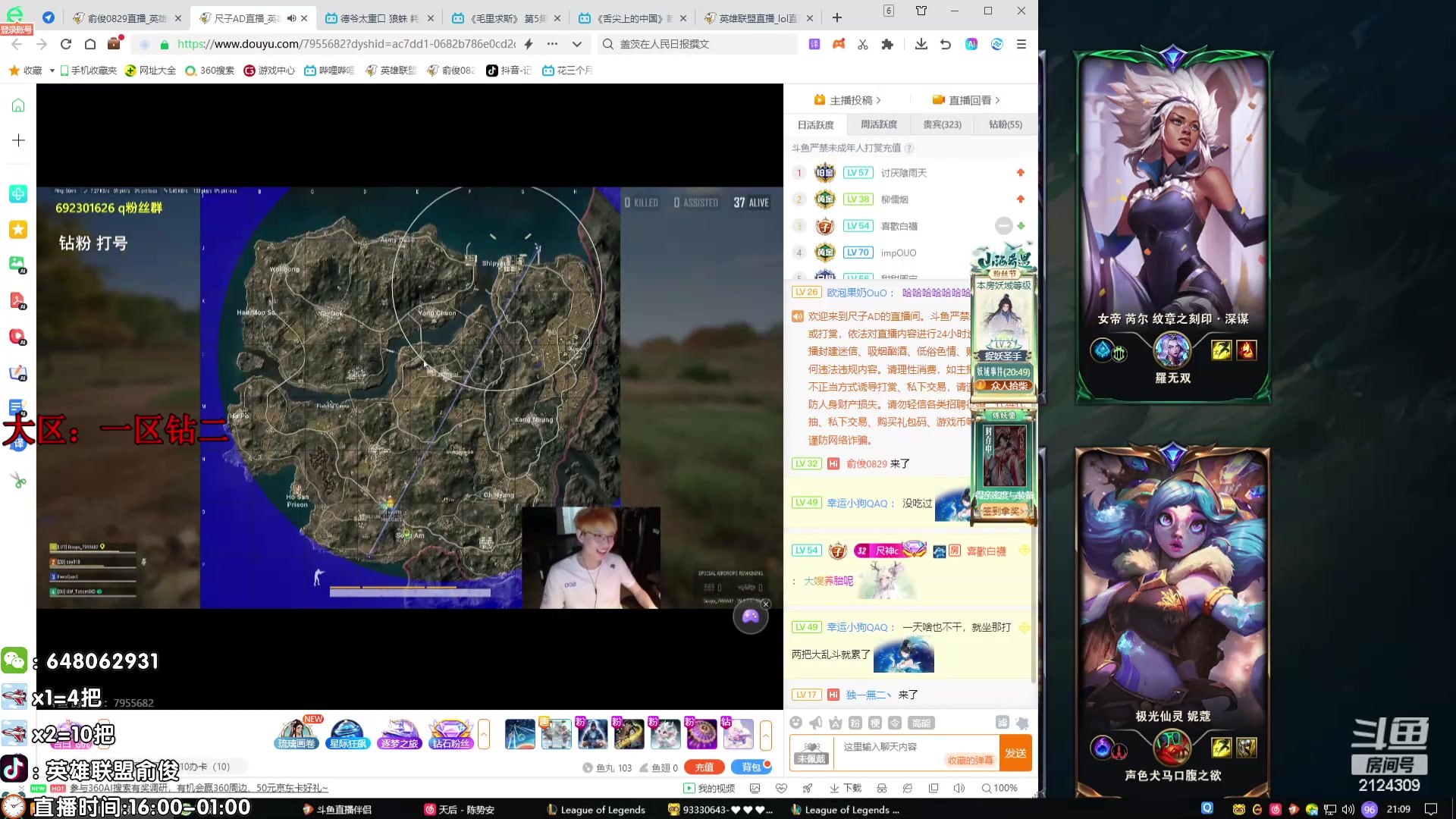
Task: Open the 游戏中心 bookmark
Action: 269,71
